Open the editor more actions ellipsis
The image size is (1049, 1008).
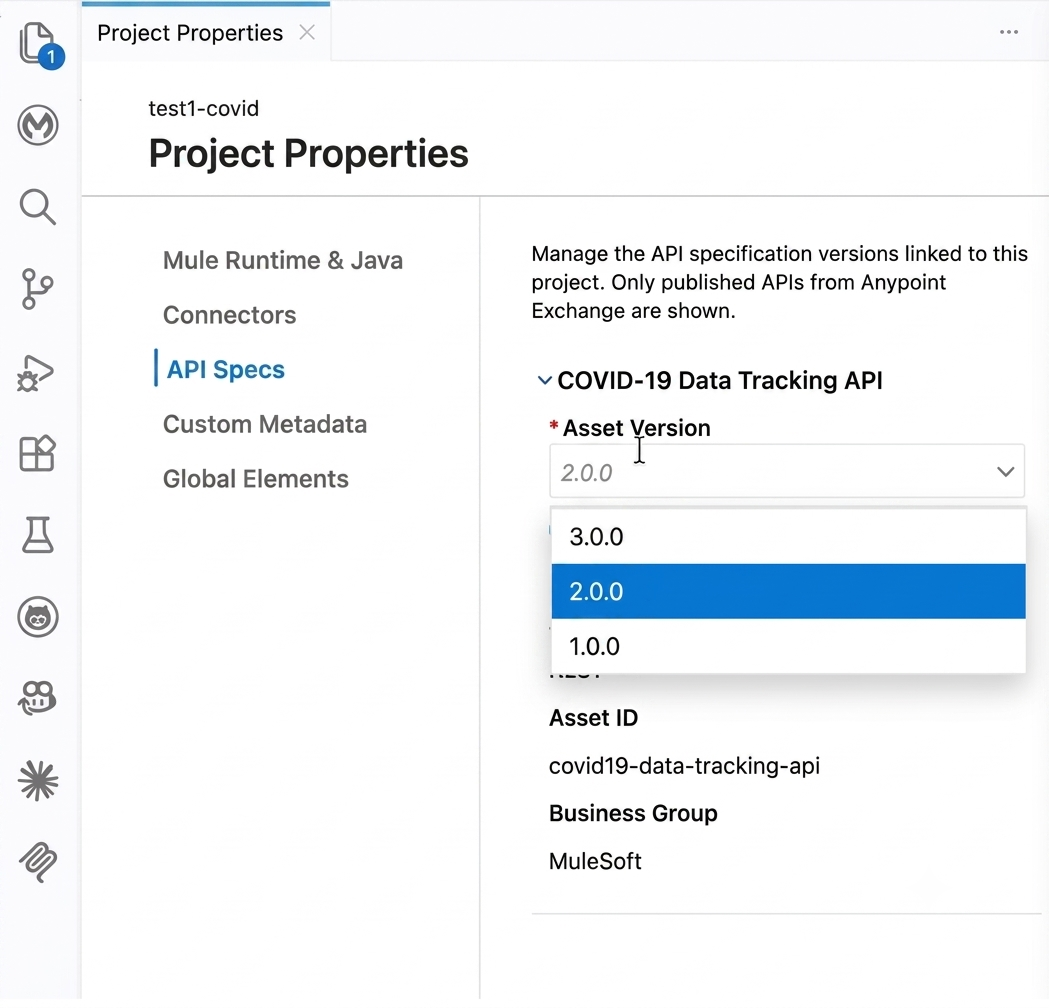[1009, 32]
